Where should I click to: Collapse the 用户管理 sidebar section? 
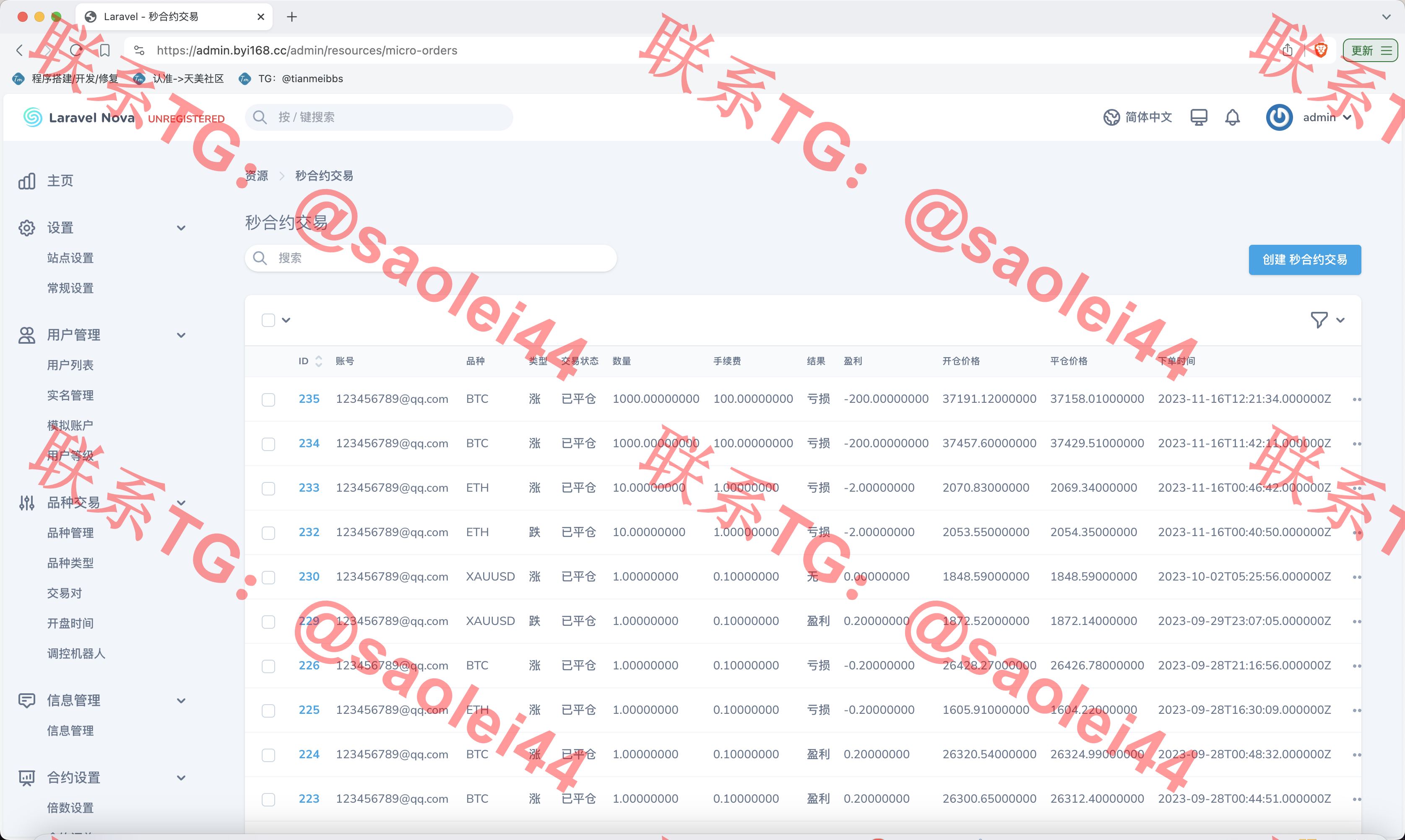click(181, 335)
